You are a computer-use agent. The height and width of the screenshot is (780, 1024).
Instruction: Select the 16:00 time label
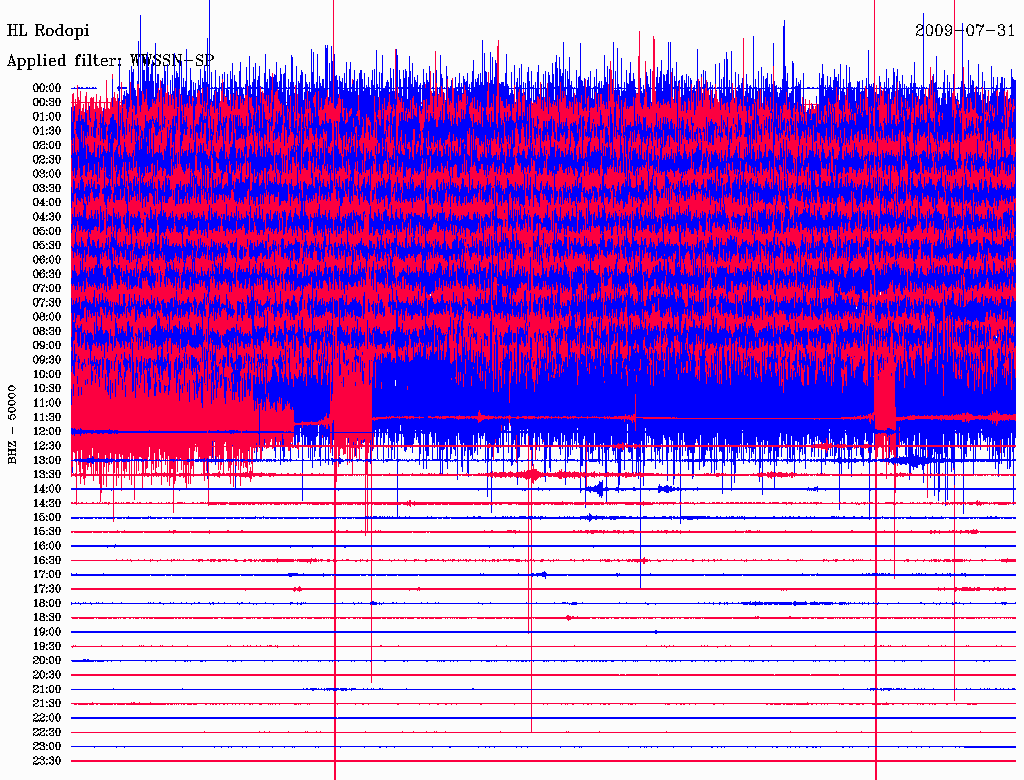47,546
